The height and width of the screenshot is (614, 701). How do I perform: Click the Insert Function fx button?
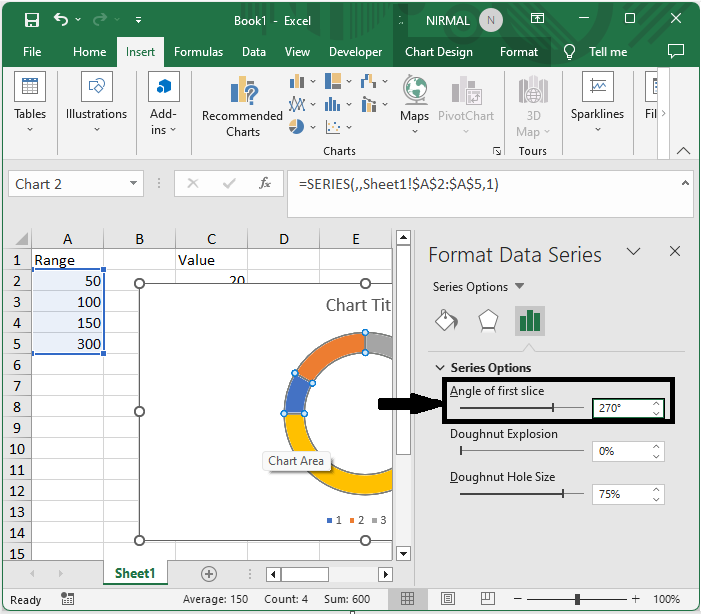click(x=265, y=183)
